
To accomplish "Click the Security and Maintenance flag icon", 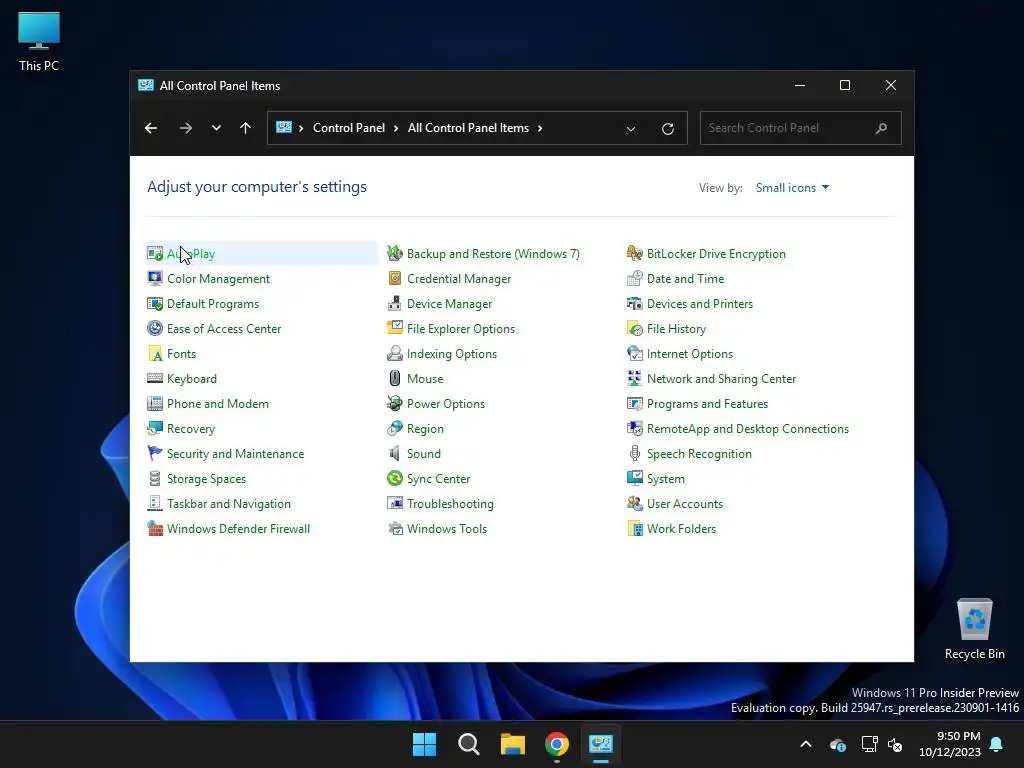I will (155, 454).
